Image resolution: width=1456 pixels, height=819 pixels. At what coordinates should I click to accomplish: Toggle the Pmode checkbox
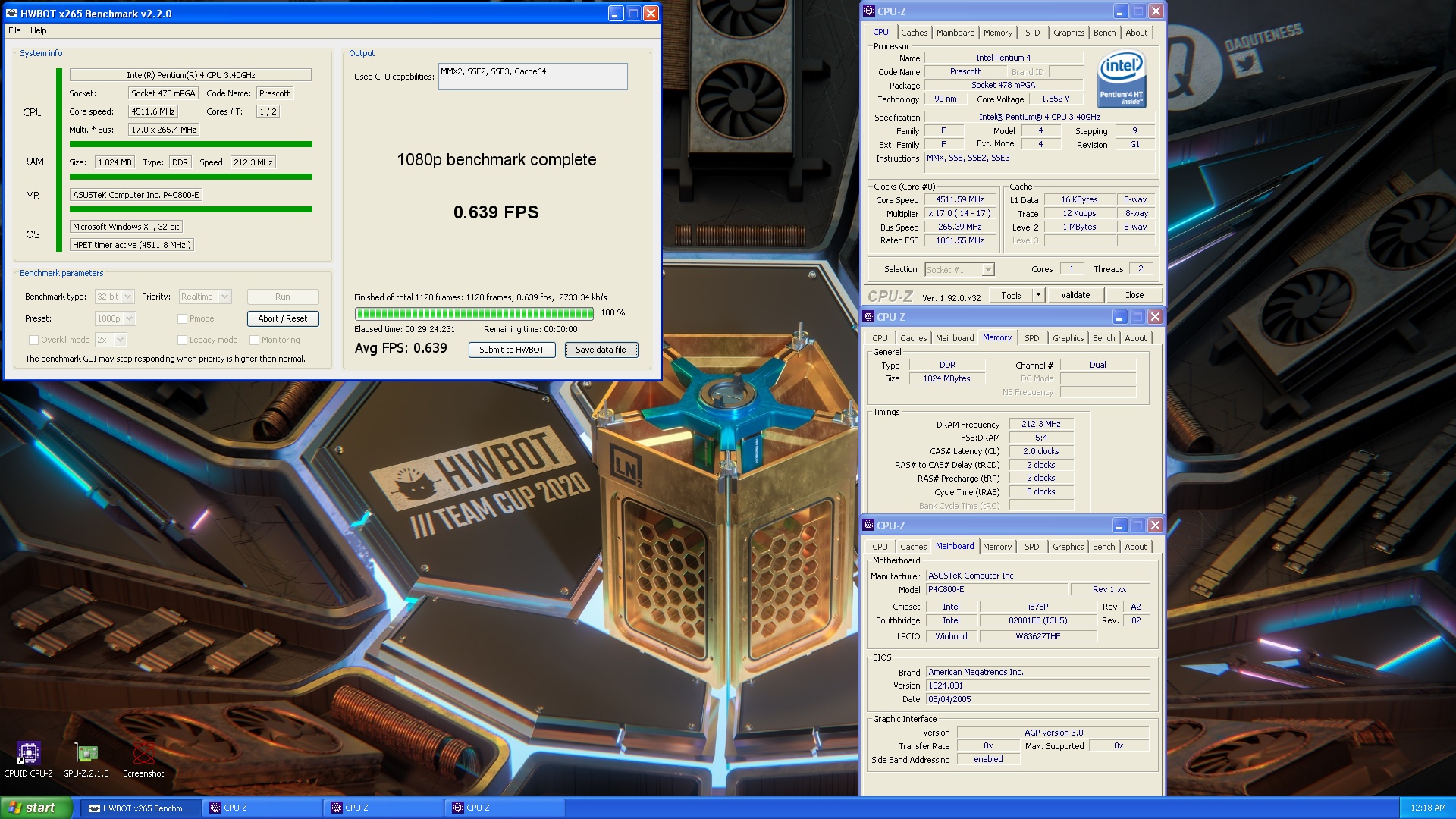click(182, 318)
